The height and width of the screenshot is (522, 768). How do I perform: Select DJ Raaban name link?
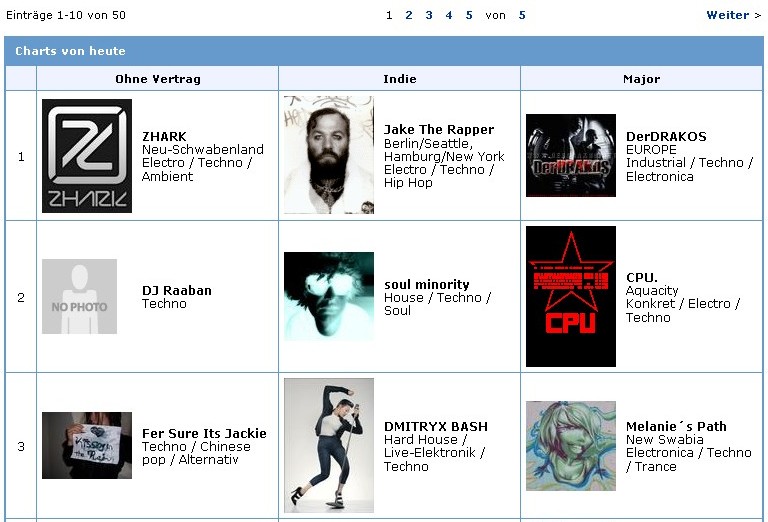(x=177, y=290)
